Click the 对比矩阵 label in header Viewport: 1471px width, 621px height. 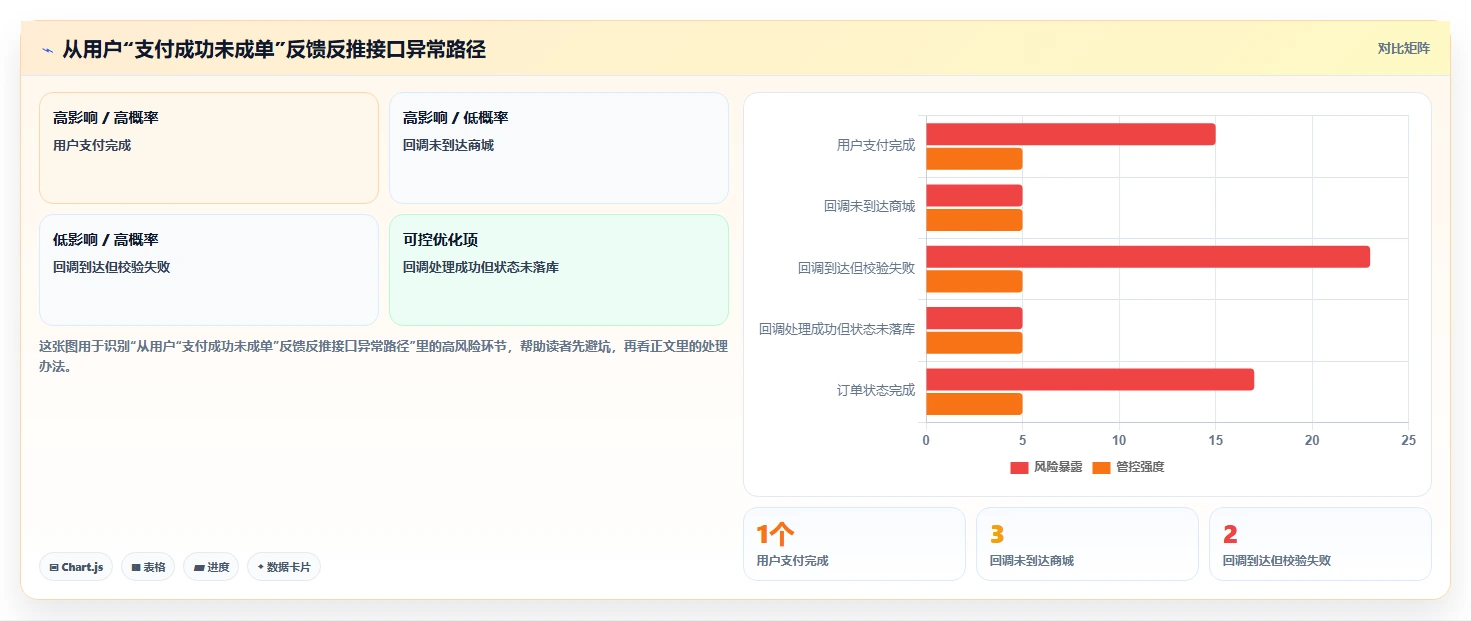point(1404,48)
